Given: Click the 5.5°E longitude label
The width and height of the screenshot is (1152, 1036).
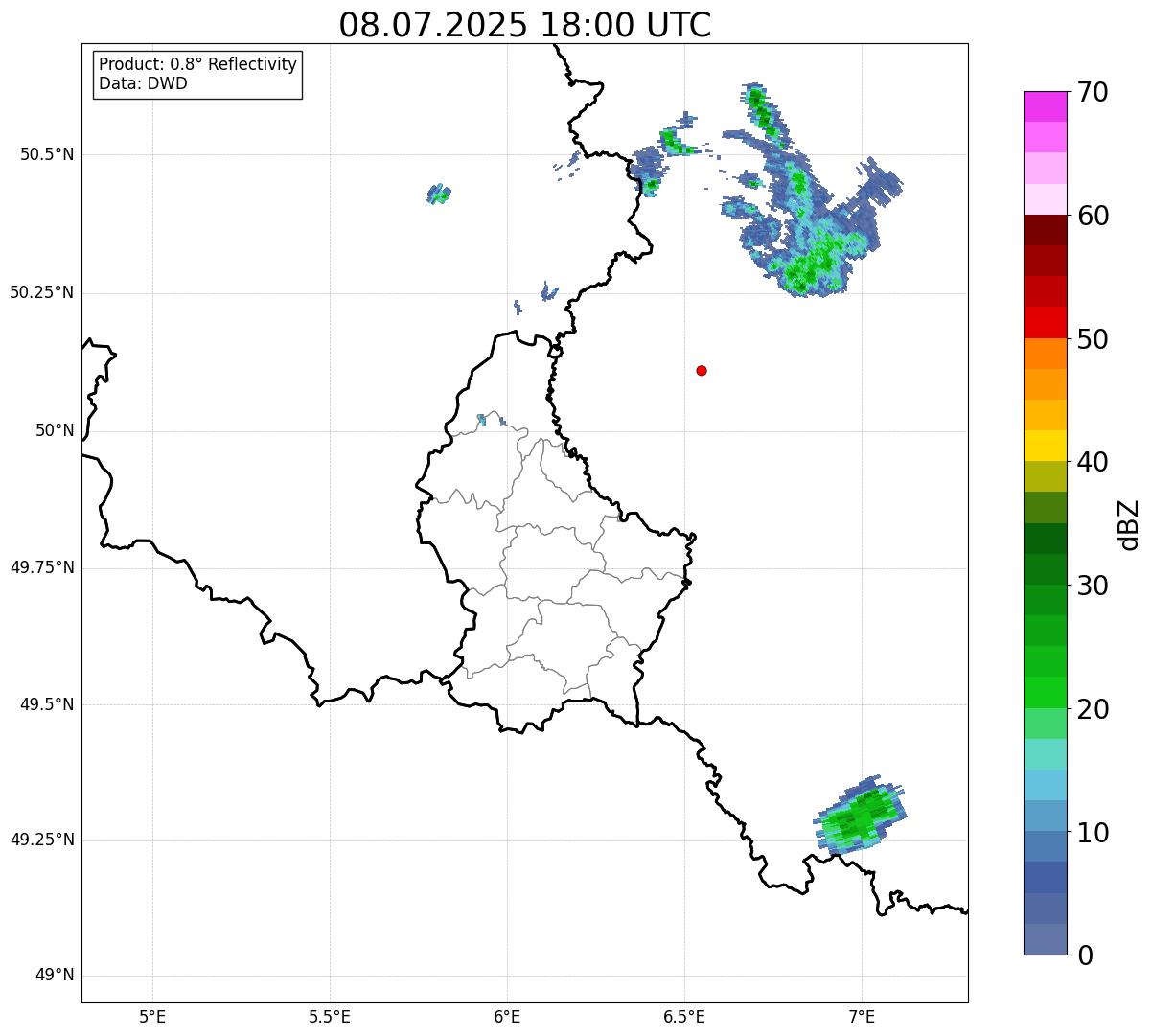Looking at the screenshot, I should tap(330, 1016).
